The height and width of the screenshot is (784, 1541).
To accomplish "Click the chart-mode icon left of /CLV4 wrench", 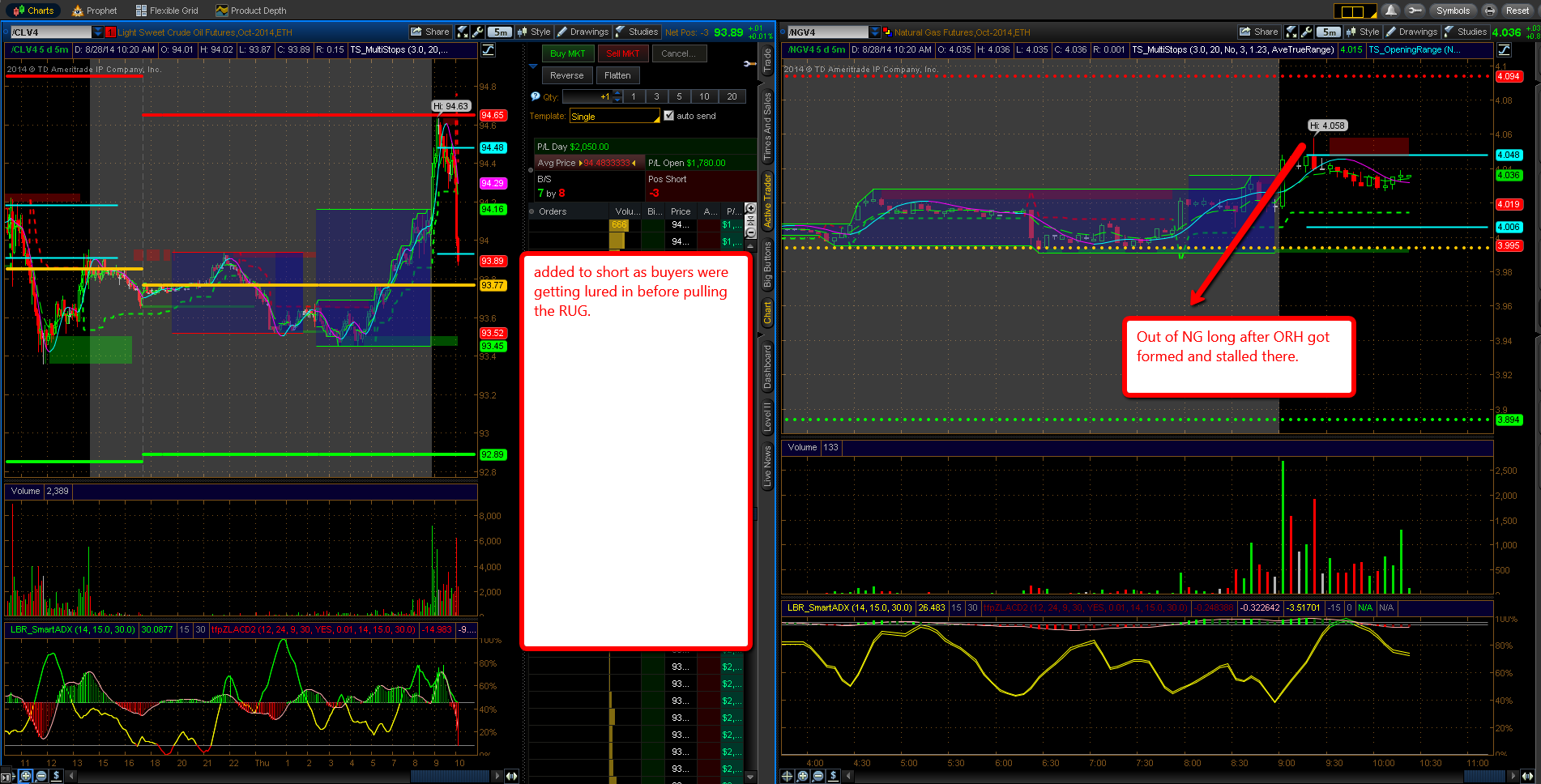I will coord(463,32).
